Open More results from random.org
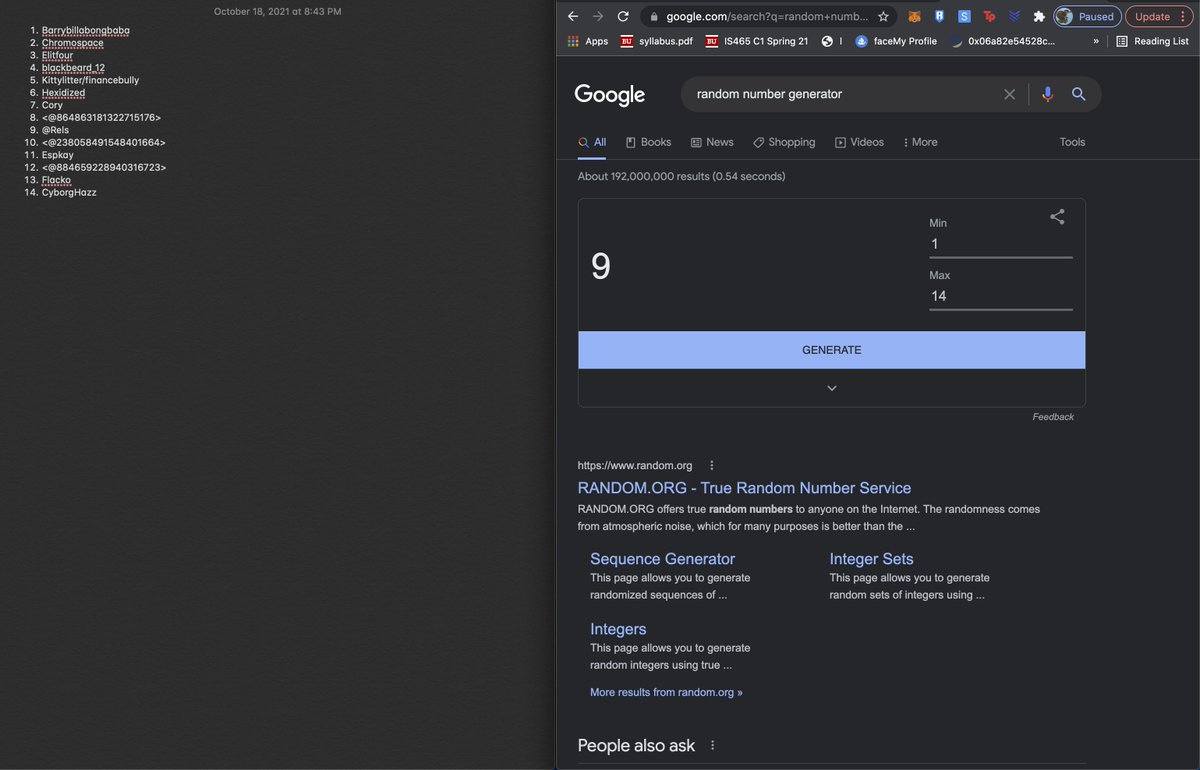This screenshot has width=1200, height=770. [x=666, y=692]
